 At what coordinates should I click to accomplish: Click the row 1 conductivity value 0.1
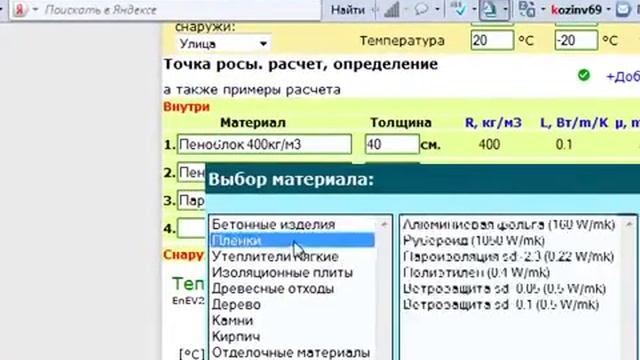pyautogui.click(x=564, y=144)
